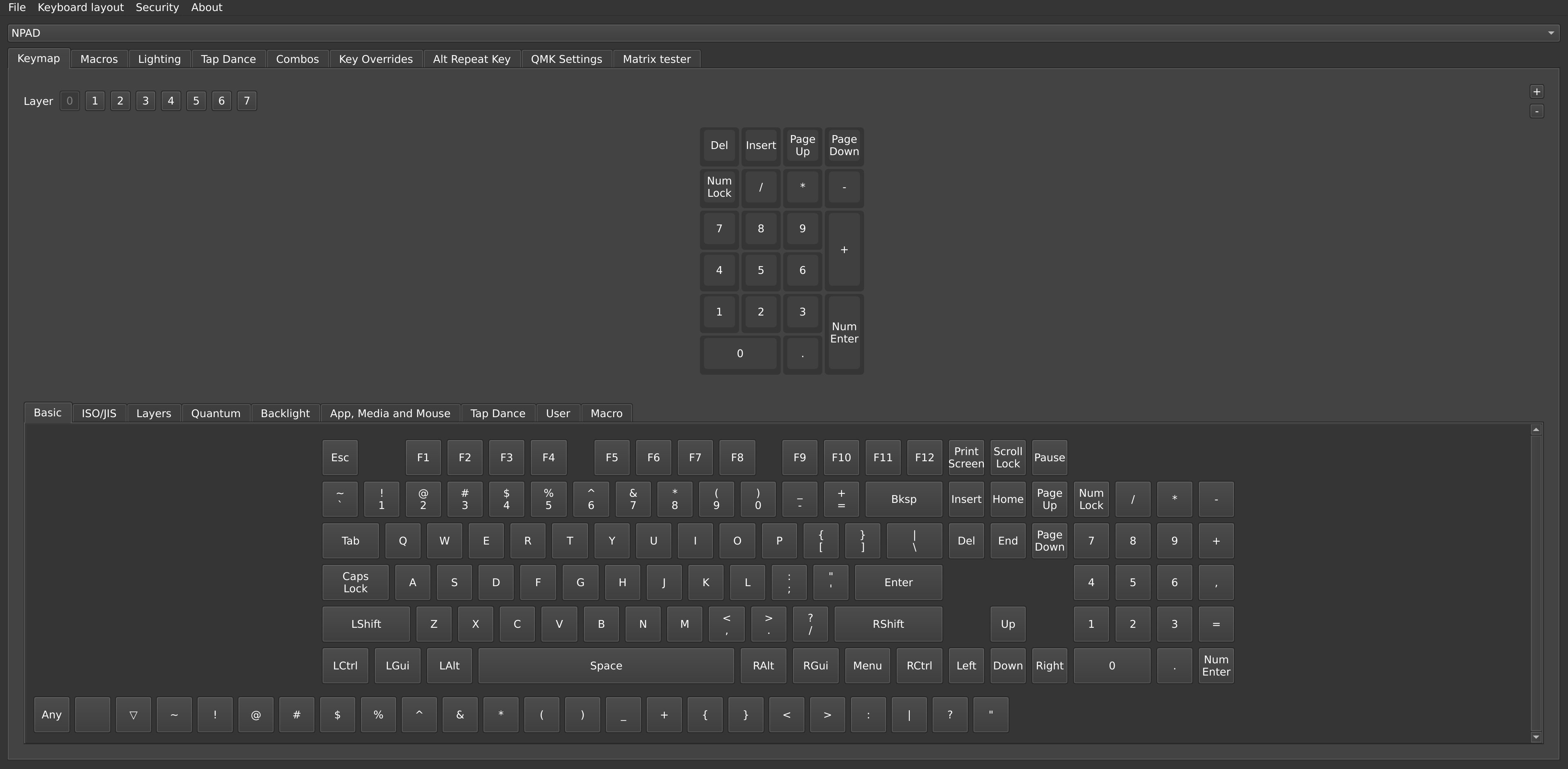Click the keycode panel scrollbar down arrow
The width and height of the screenshot is (1568, 769).
[1536, 737]
